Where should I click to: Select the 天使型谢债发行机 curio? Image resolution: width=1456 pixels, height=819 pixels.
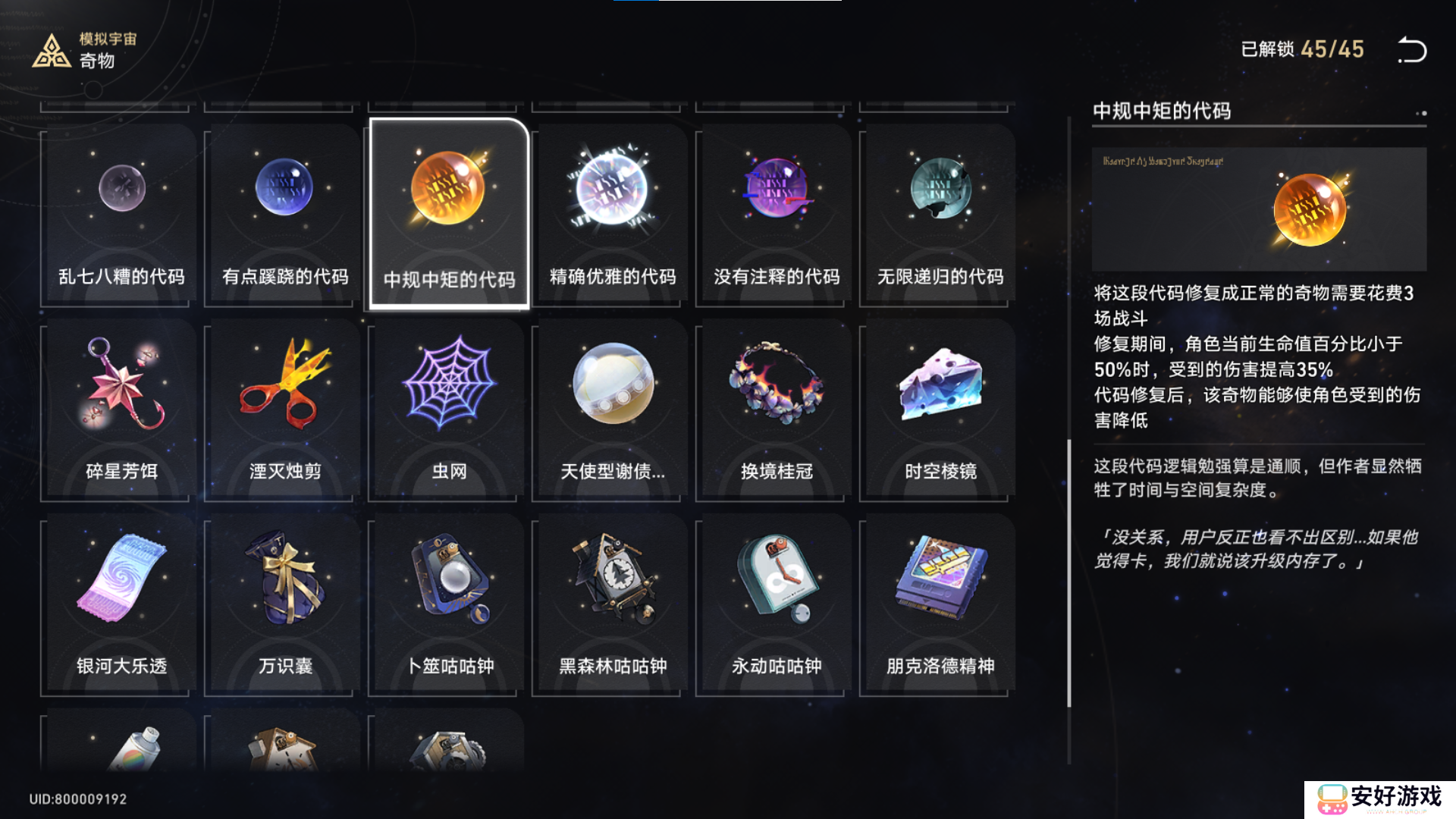pos(613,410)
